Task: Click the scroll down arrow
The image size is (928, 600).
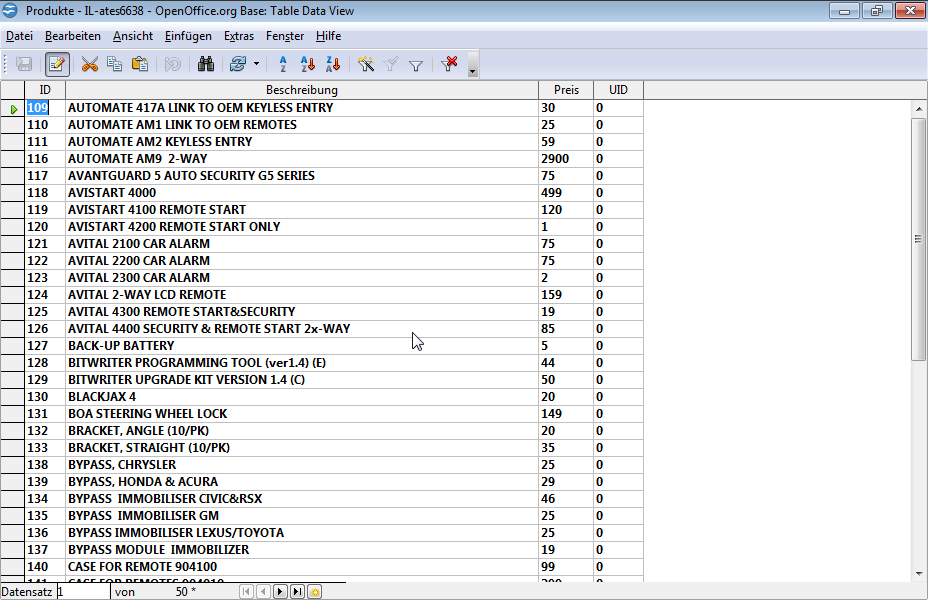Action: [x=919, y=573]
